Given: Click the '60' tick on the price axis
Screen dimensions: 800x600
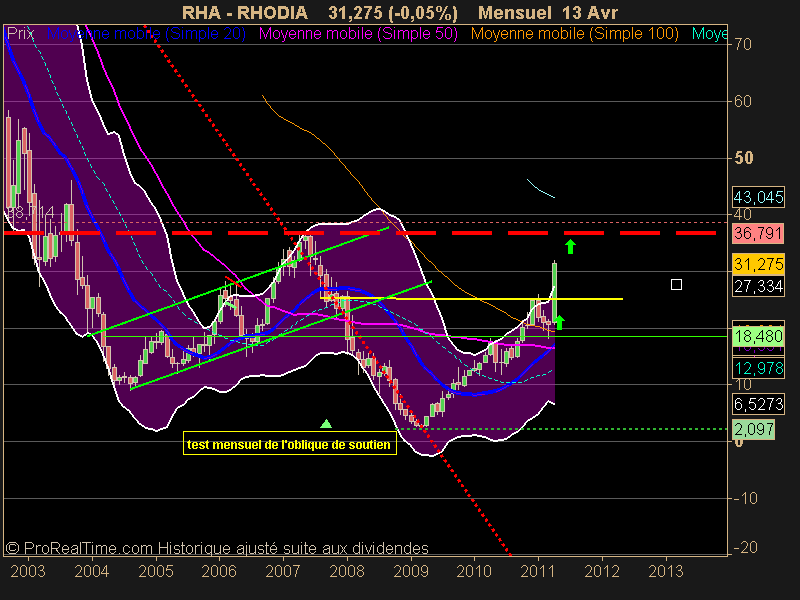Looking at the screenshot, I should point(743,101).
